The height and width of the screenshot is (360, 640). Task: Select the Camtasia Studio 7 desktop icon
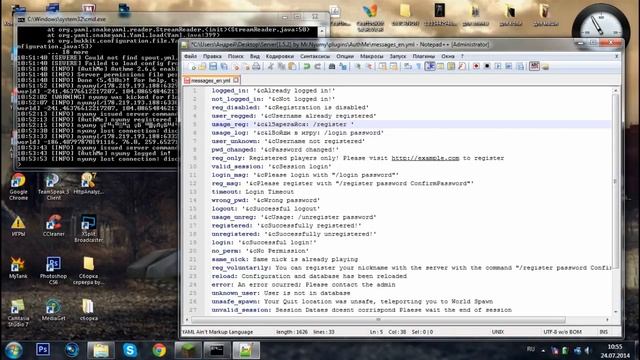pyautogui.click(x=18, y=313)
